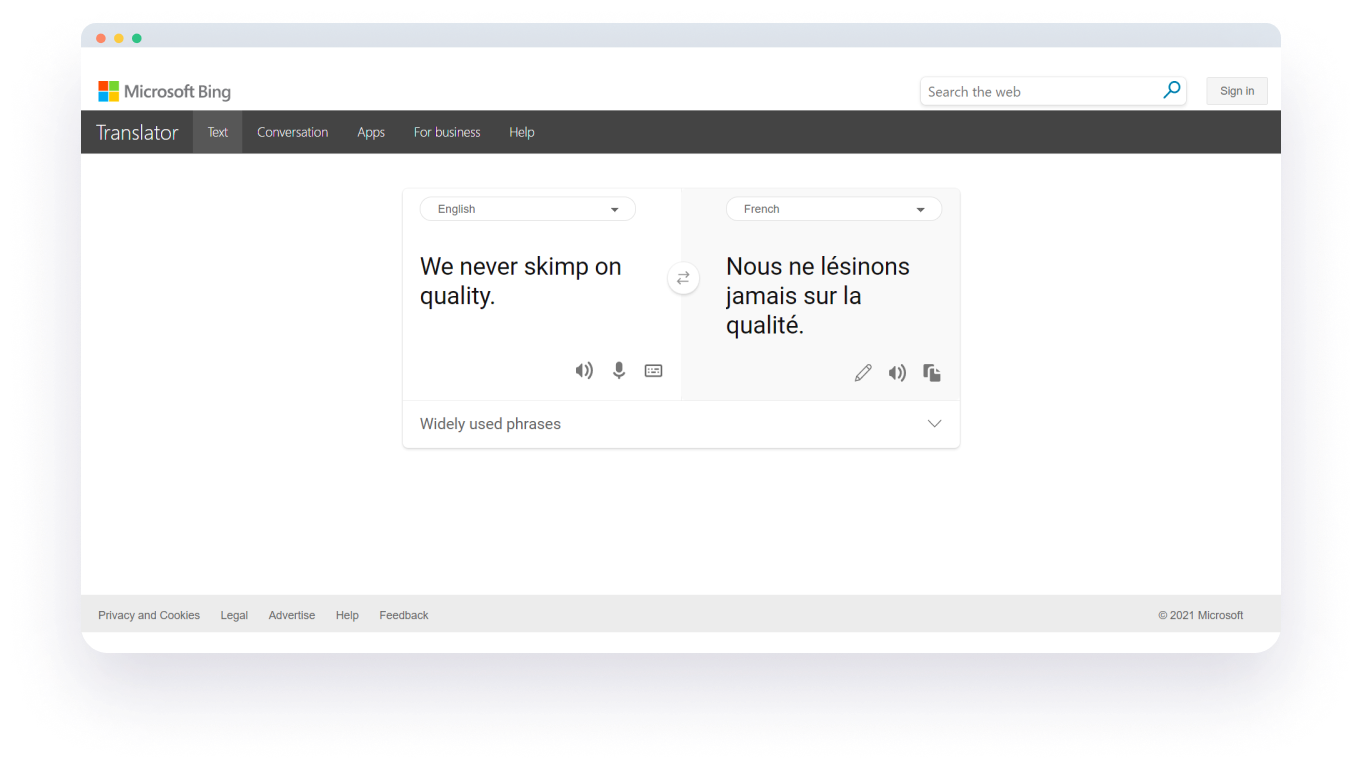Go to the For business section
1362x768 pixels.
click(446, 131)
